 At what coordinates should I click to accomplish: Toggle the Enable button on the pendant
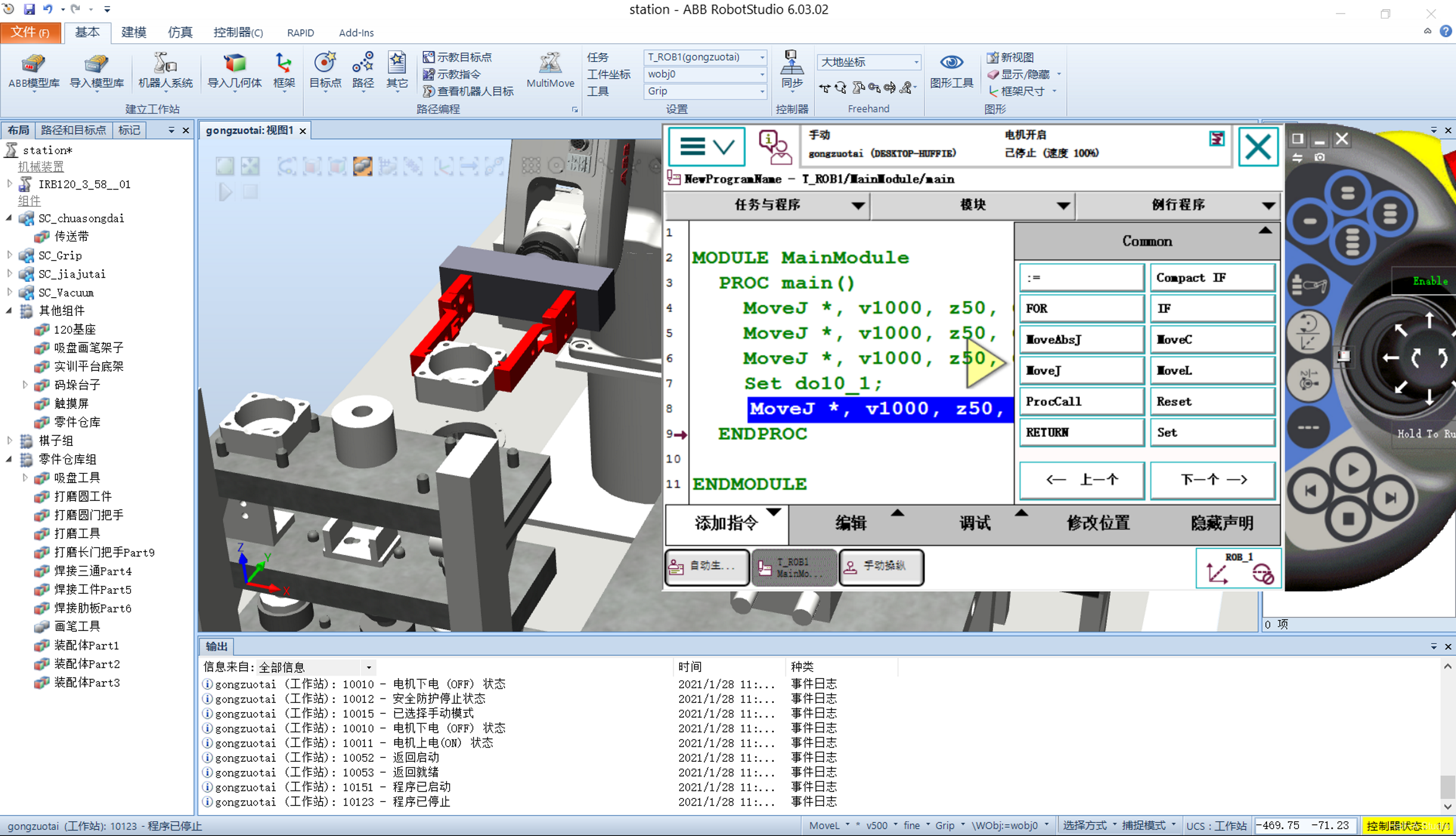(1429, 281)
